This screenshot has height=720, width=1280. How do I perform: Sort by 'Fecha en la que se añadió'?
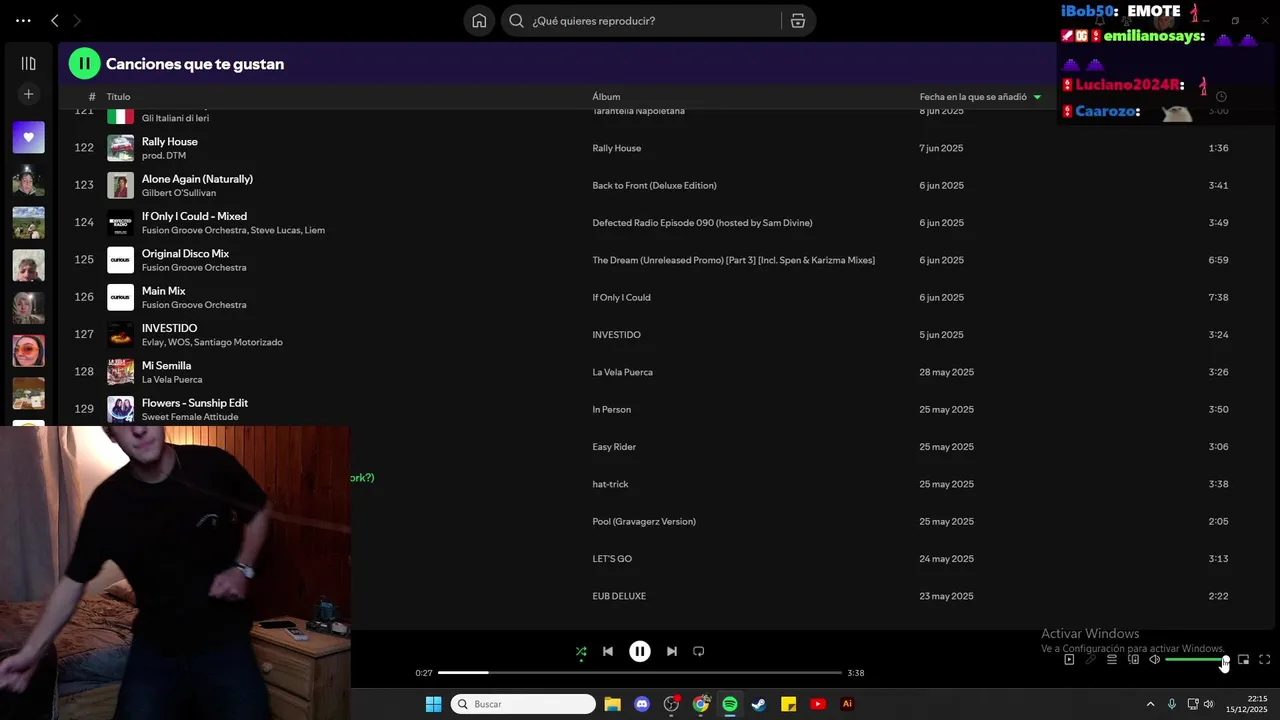click(x=973, y=97)
